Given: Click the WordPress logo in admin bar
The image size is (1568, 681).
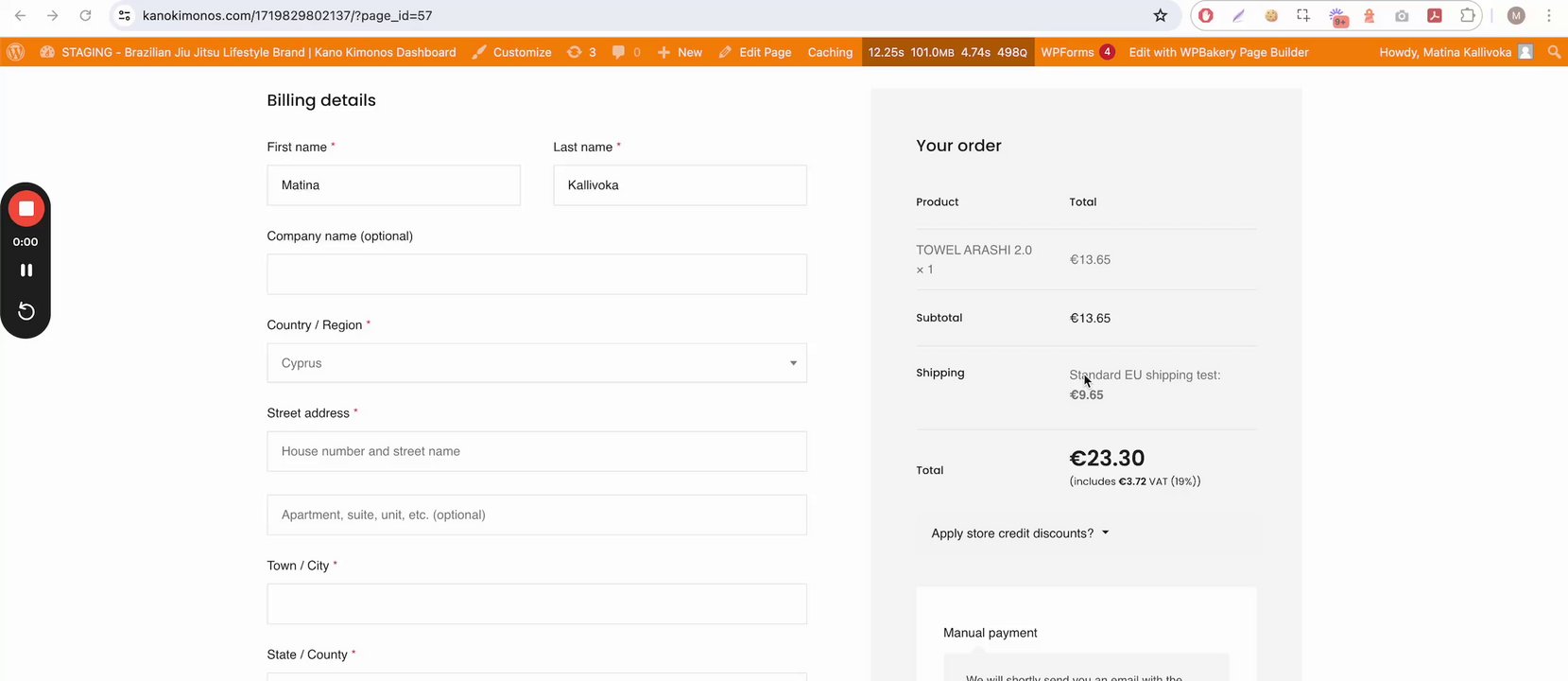Looking at the screenshot, I should [15, 52].
